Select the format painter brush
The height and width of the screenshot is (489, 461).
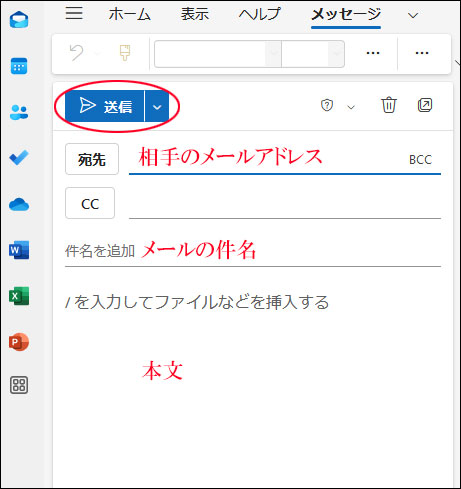point(125,53)
